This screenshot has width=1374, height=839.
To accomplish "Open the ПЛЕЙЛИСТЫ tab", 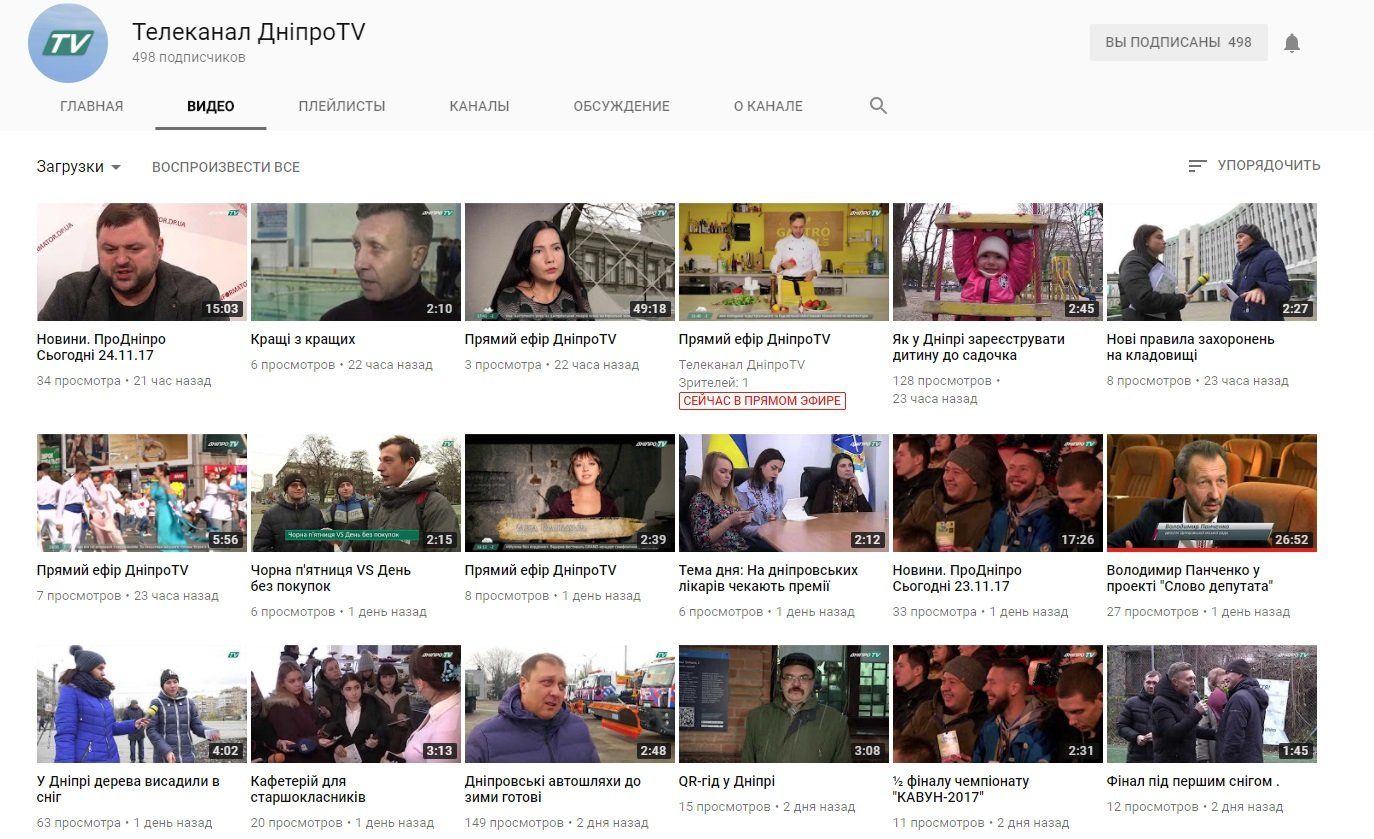I will click(x=341, y=106).
